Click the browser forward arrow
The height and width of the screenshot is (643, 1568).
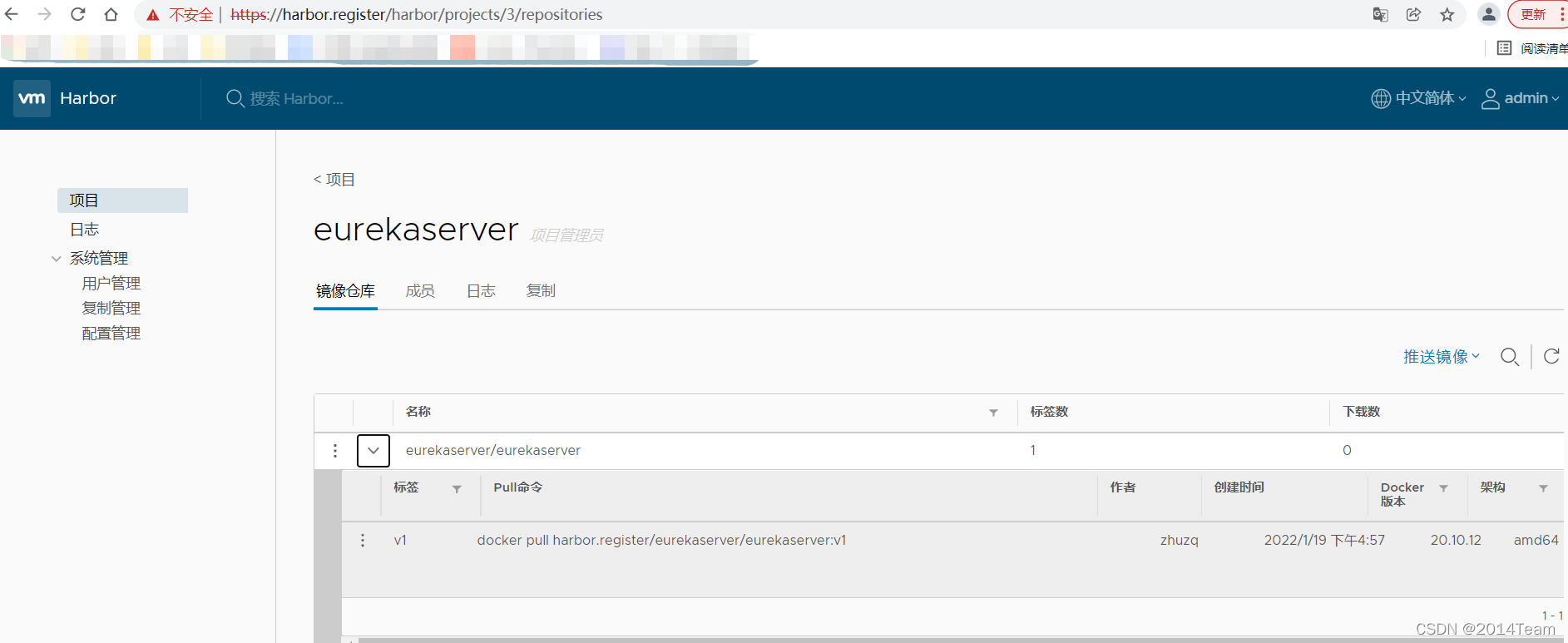pyautogui.click(x=45, y=14)
